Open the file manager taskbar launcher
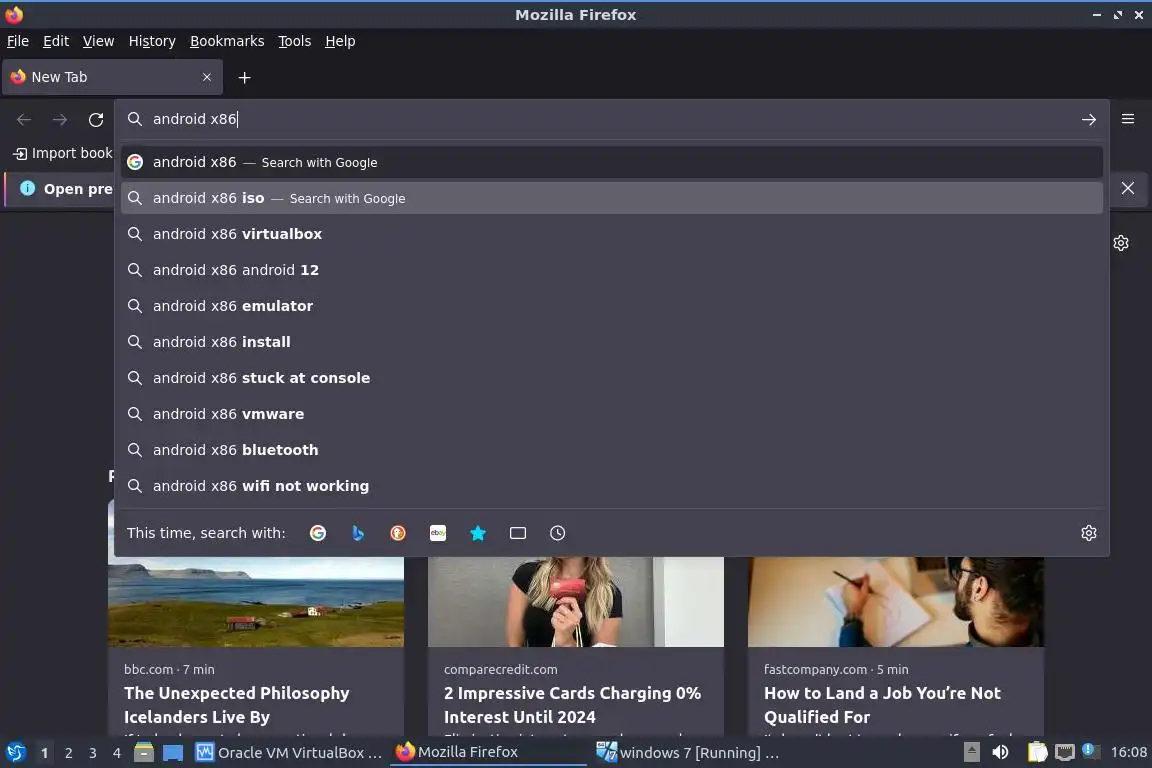 point(144,753)
